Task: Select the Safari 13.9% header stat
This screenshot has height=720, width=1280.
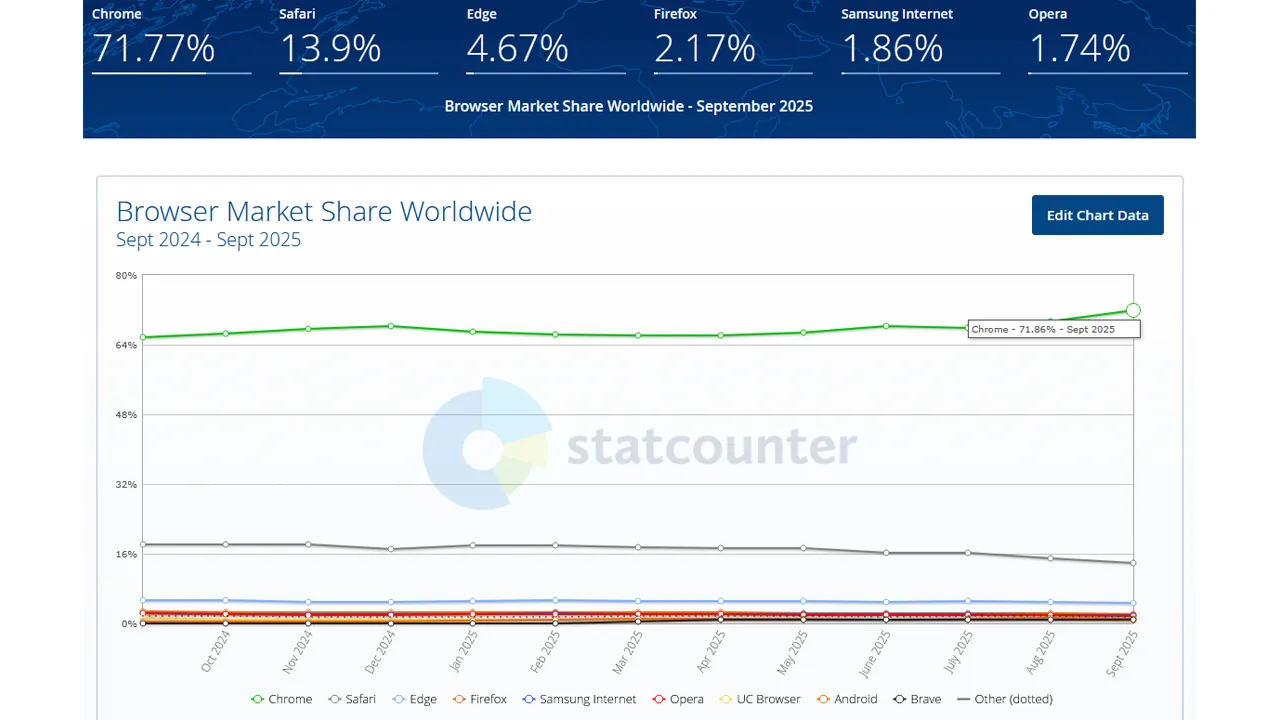Action: 330,48
